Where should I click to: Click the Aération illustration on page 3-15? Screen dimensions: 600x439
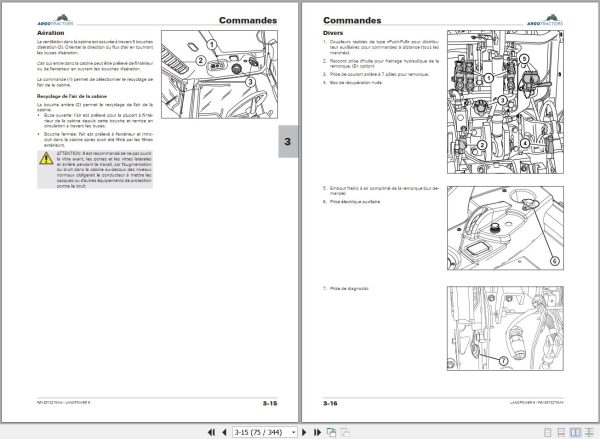pos(219,75)
